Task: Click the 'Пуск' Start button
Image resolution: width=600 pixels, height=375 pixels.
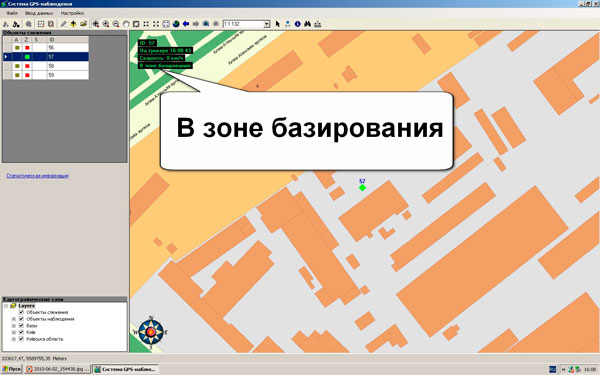Action: click(12, 369)
